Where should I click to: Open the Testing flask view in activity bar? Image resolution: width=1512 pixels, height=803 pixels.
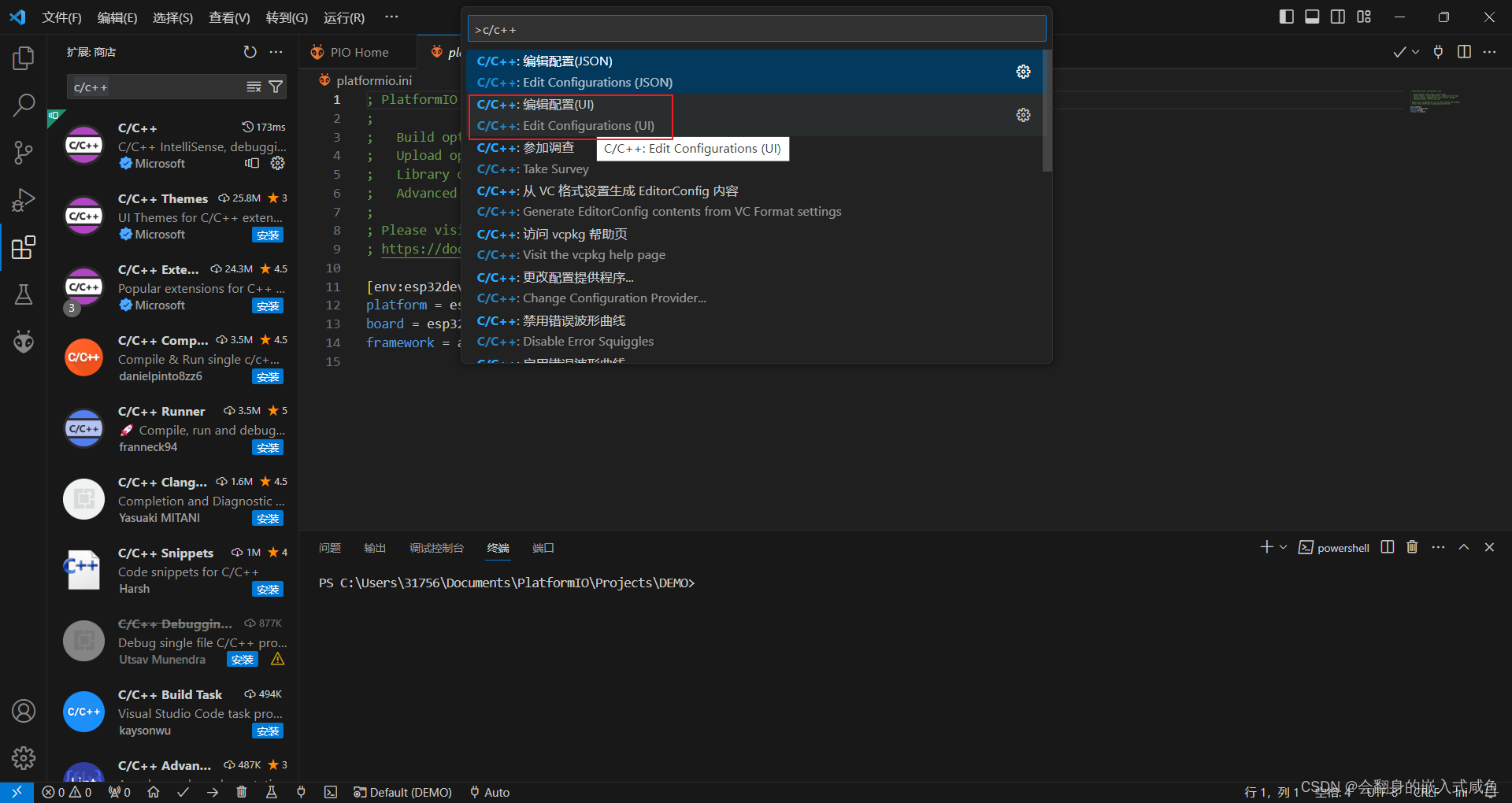pos(24,294)
